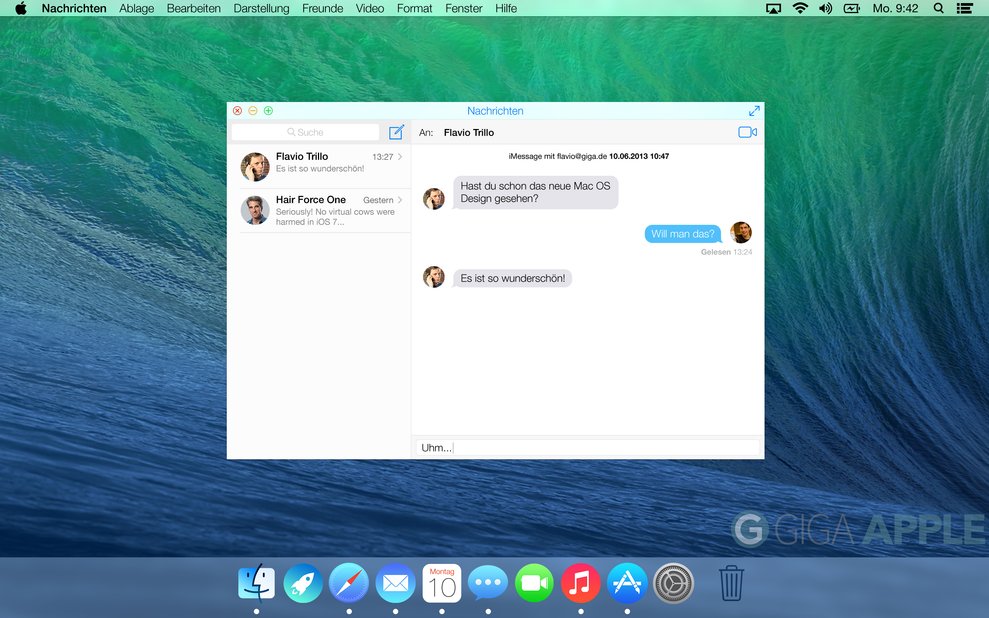The image size is (989, 618).
Task: Click the Suche search field
Action: [305, 132]
